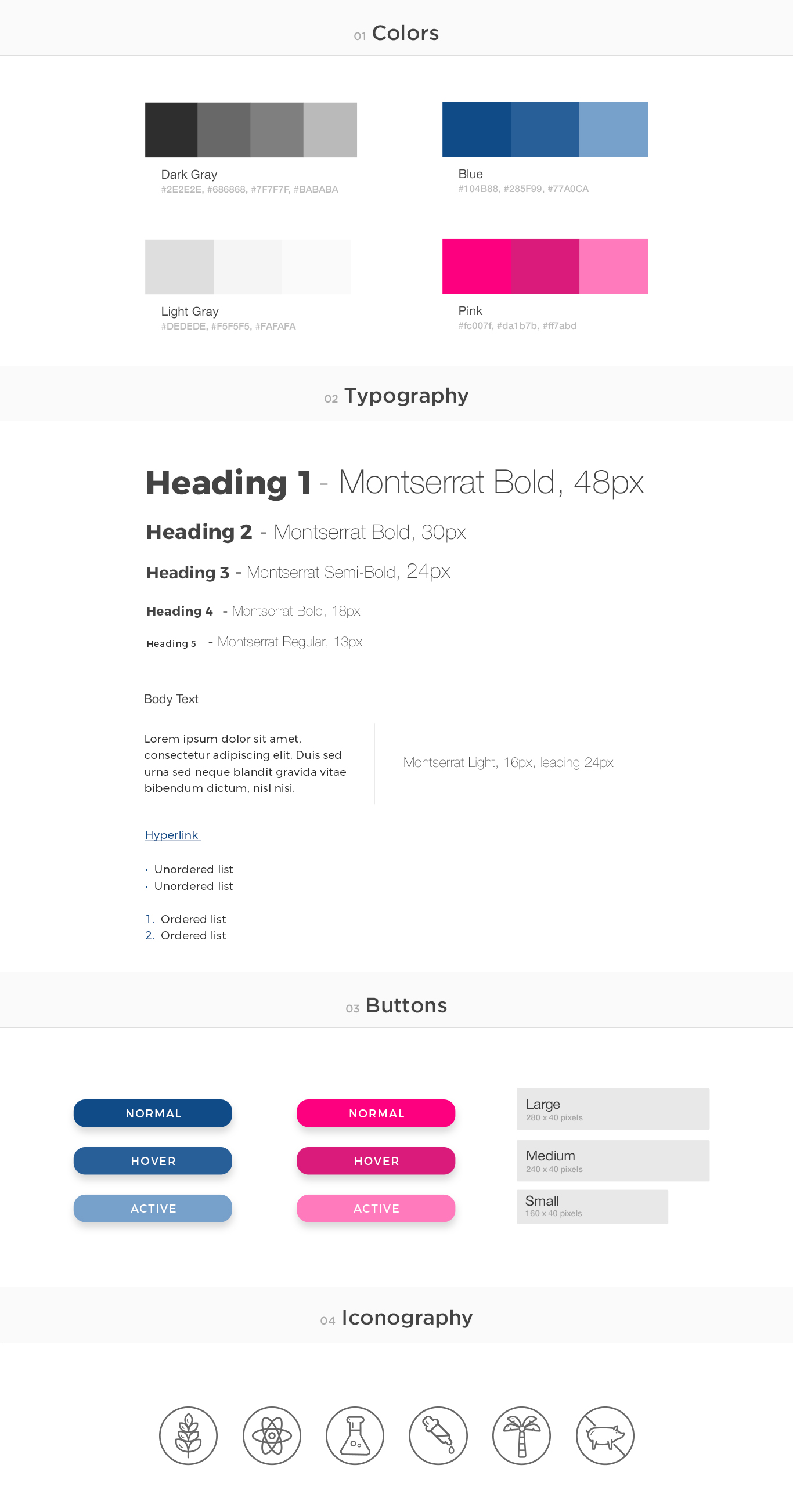Click the wheat grain icon

click(x=188, y=1435)
